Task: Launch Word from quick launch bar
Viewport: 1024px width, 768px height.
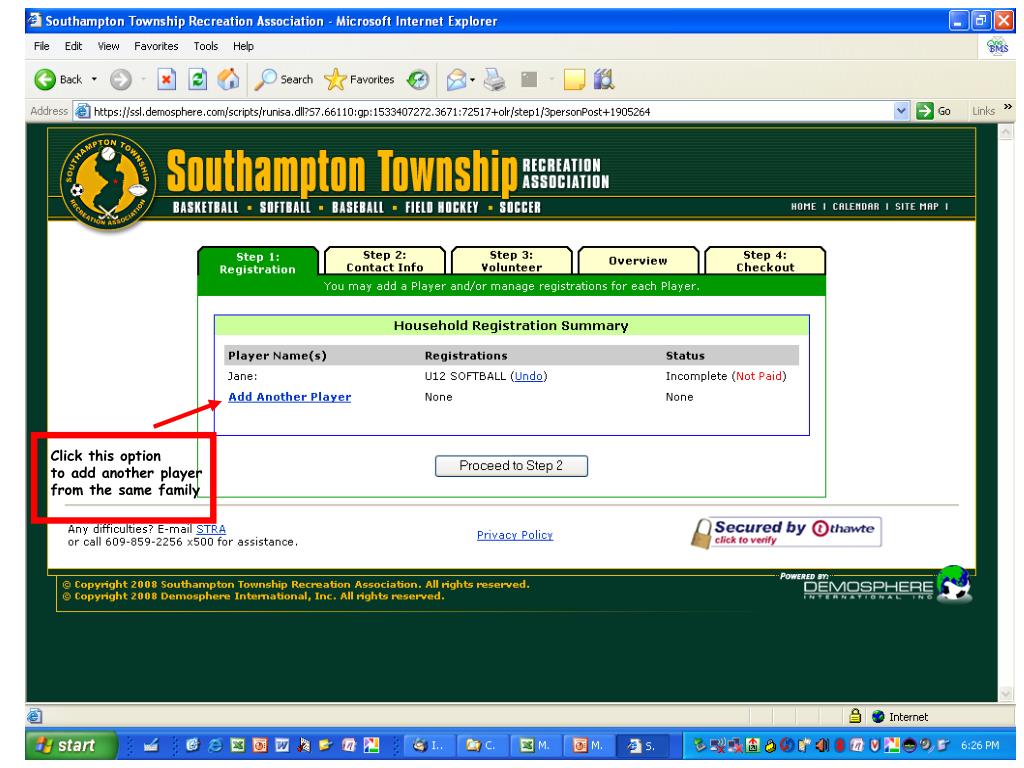Action: click(x=282, y=744)
